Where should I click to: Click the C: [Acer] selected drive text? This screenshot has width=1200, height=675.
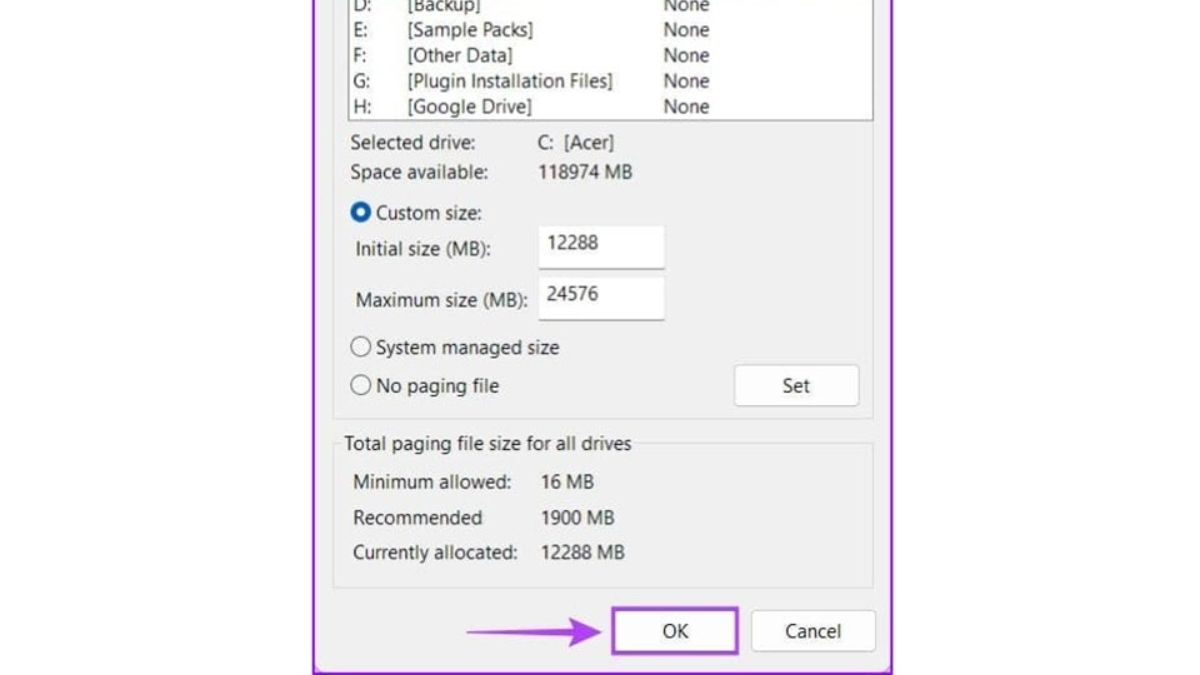click(576, 143)
